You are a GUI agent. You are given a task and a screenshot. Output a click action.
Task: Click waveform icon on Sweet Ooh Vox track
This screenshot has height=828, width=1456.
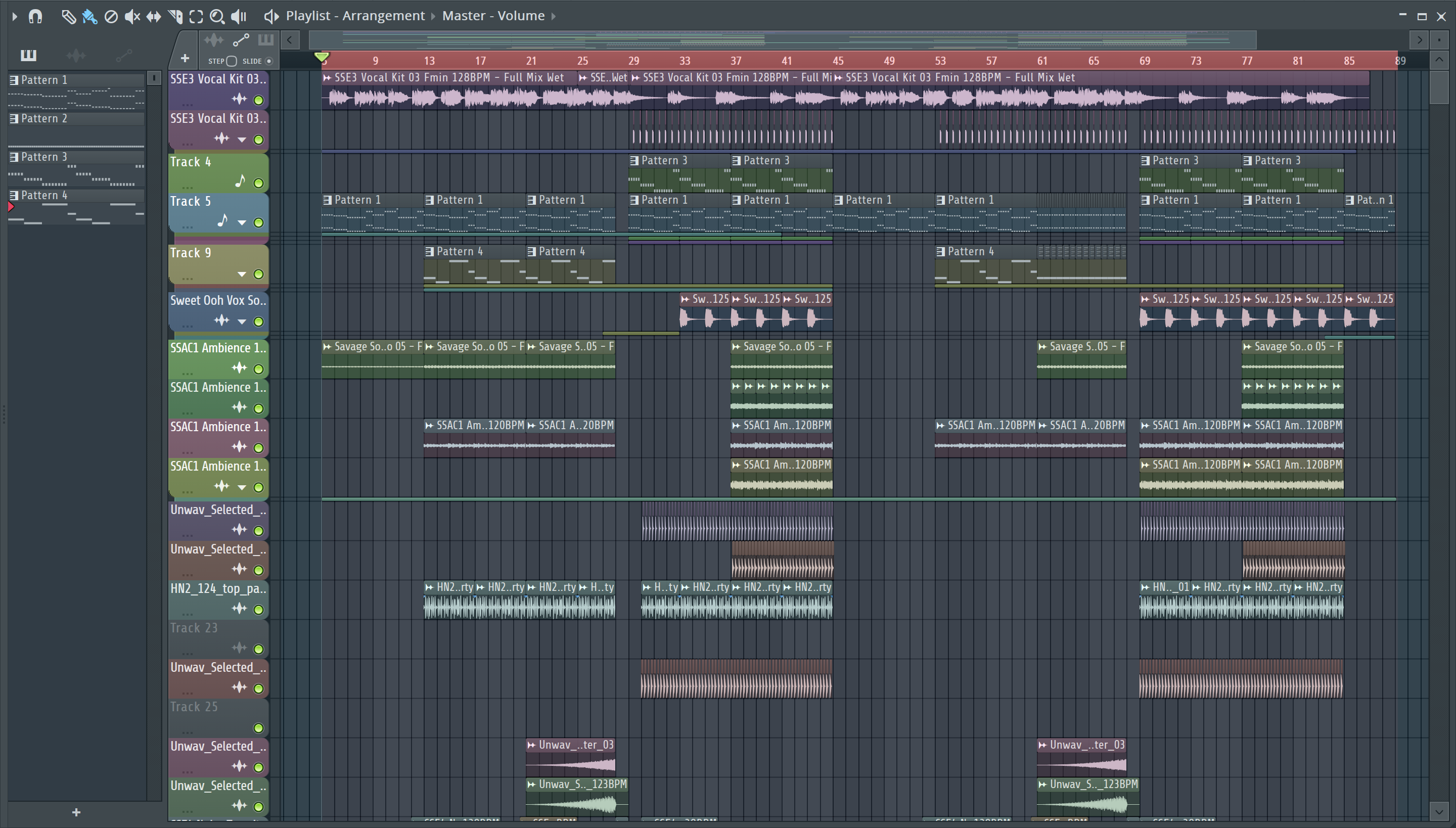pos(222,320)
